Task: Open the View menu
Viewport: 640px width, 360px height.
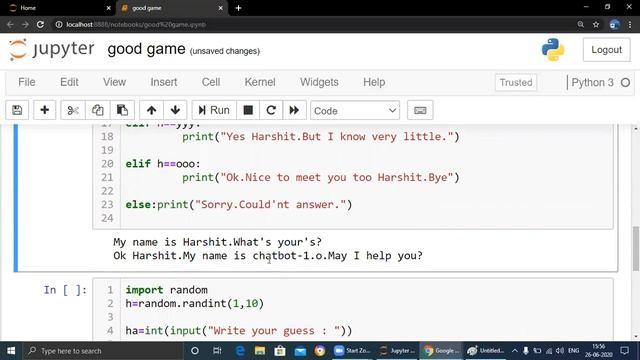Action: [114, 82]
